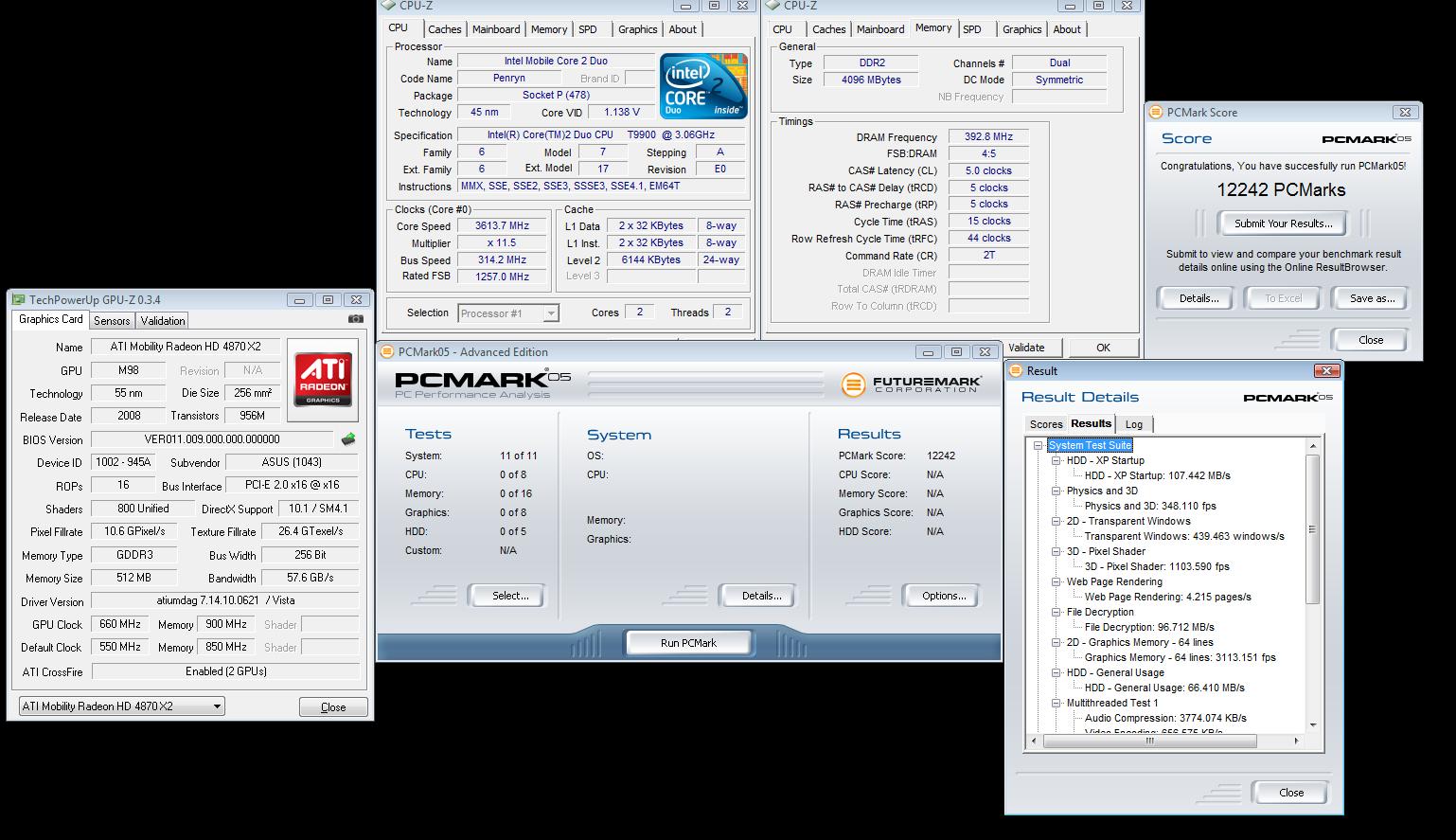Image resolution: width=1456 pixels, height=840 pixels.
Task: Select 'Audio Compression: 3774.074 KB/s' row
Action: 1165,718
